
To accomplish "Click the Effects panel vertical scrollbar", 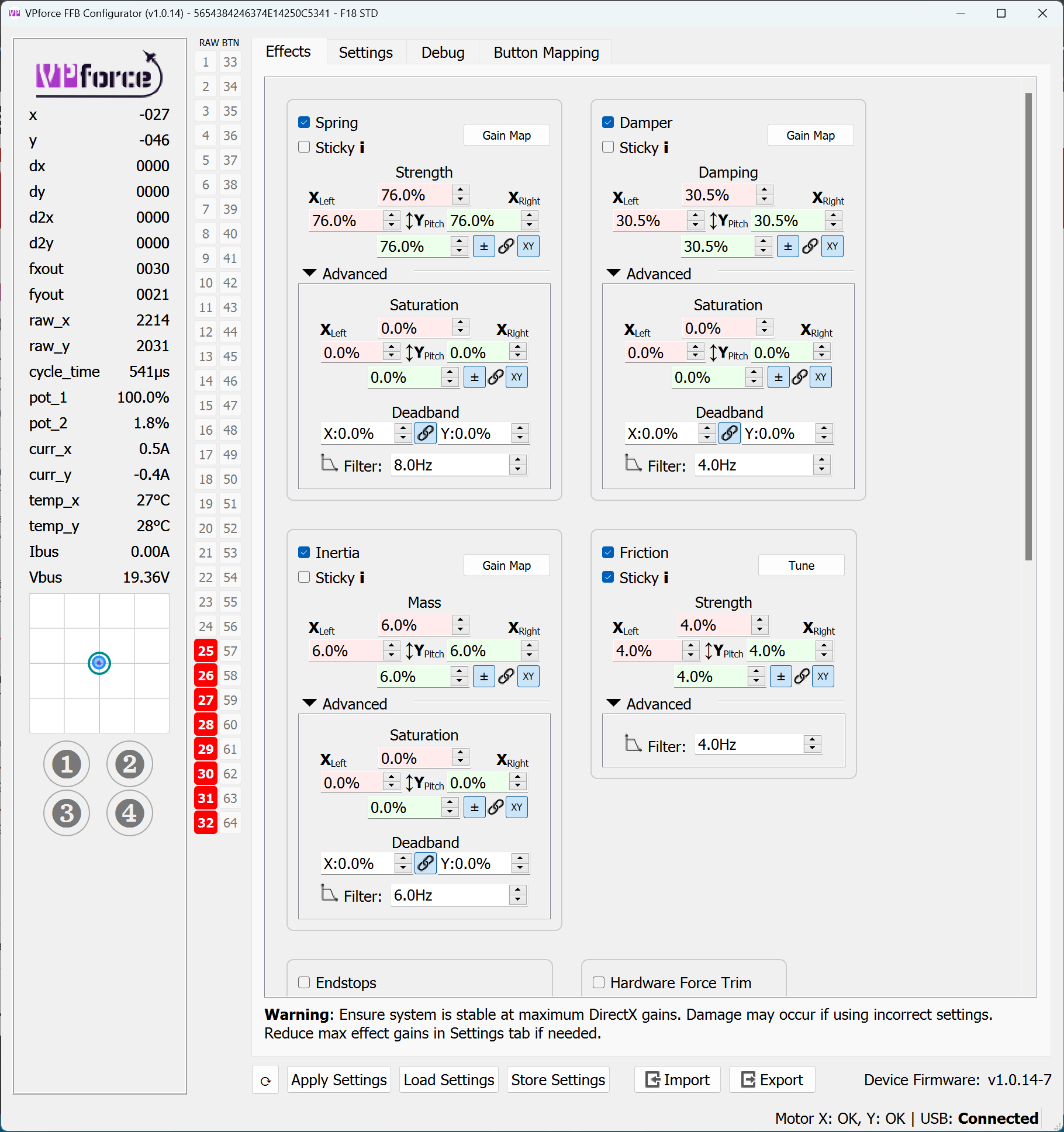I will tap(1028, 326).
